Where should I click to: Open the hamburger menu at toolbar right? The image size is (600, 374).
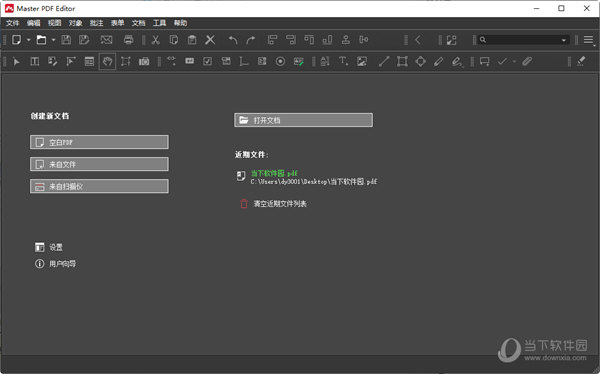point(589,40)
